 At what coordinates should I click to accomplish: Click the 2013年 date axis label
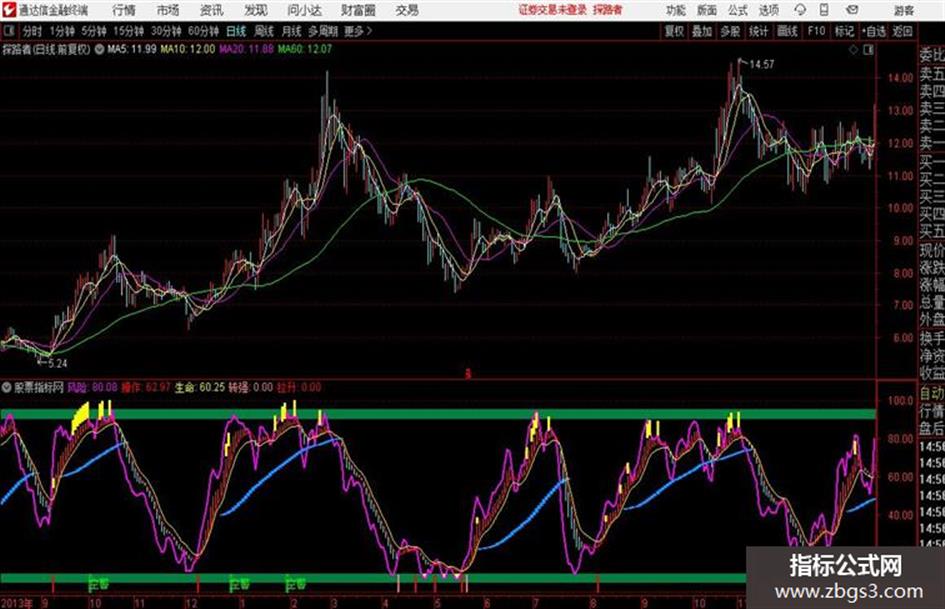tap(16, 603)
